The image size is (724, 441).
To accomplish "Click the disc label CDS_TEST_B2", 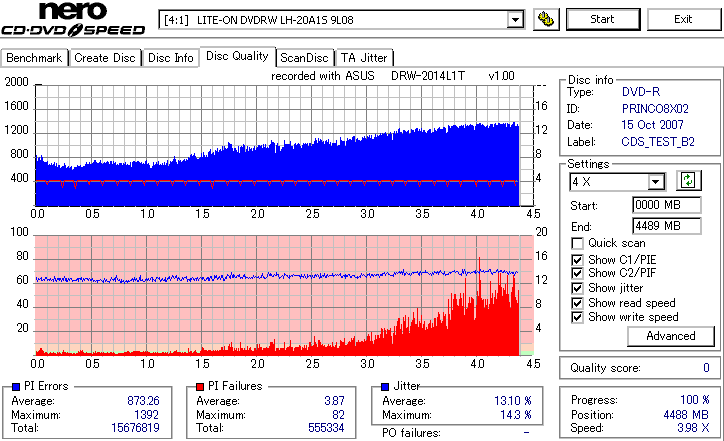I will click(658, 142).
